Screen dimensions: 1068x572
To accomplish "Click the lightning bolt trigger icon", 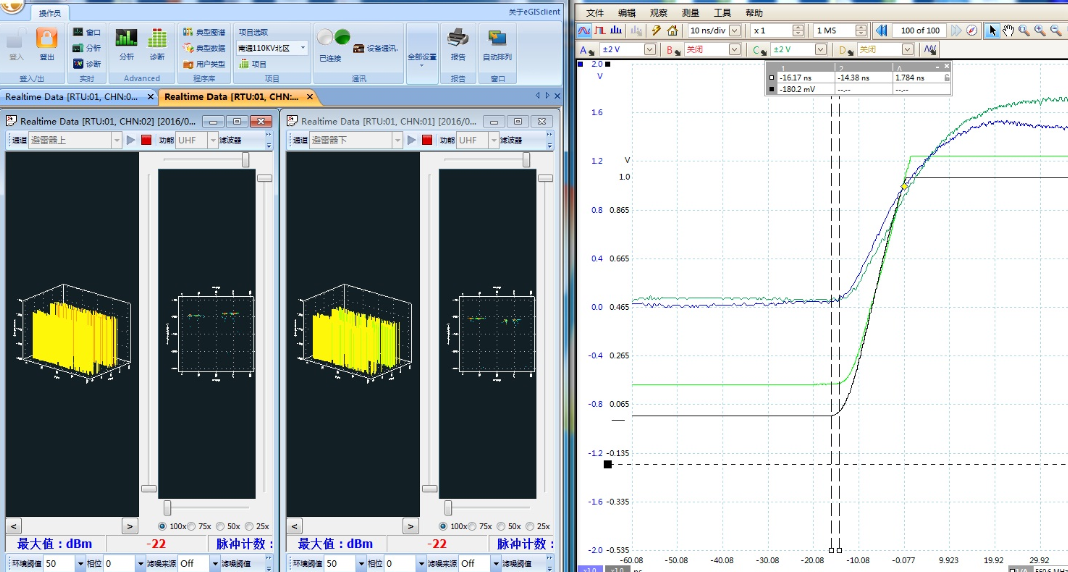I will click(656, 31).
